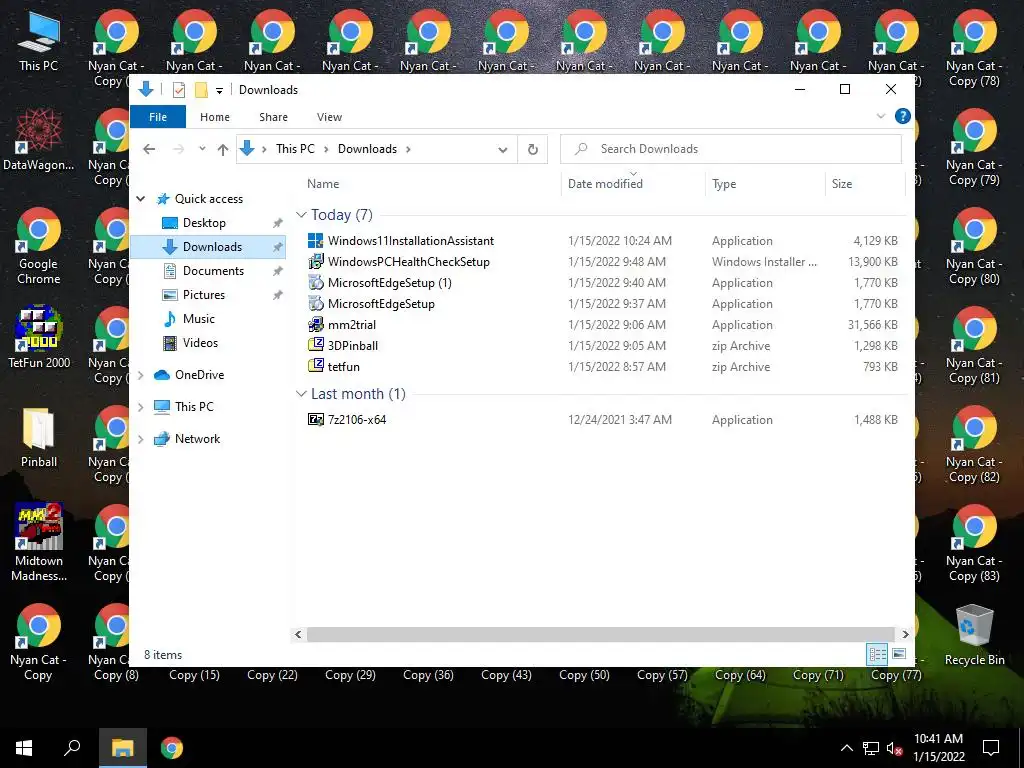Select Windows11InstallationAssistant file icon

pyautogui.click(x=315, y=241)
